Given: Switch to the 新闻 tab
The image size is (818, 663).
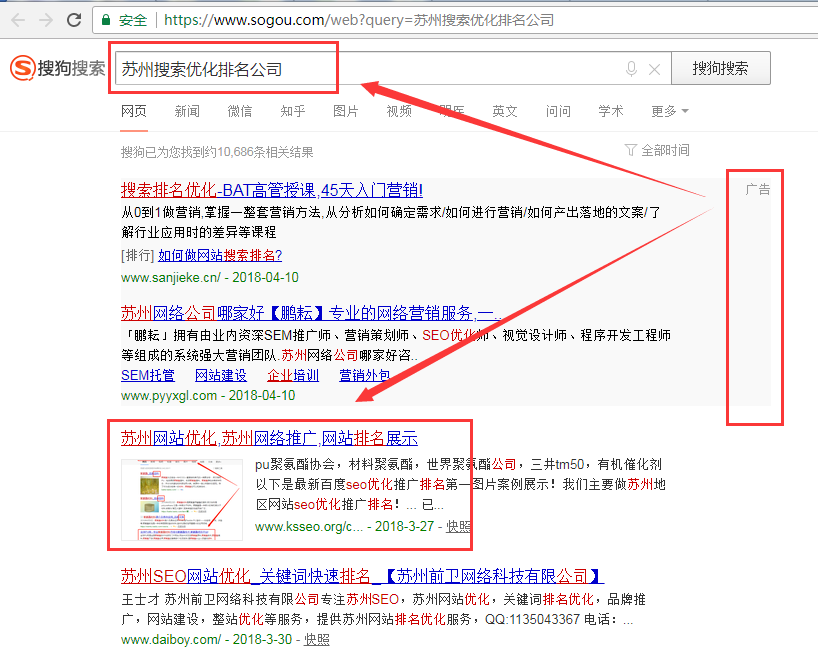Looking at the screenshot, I should (187, 111).
